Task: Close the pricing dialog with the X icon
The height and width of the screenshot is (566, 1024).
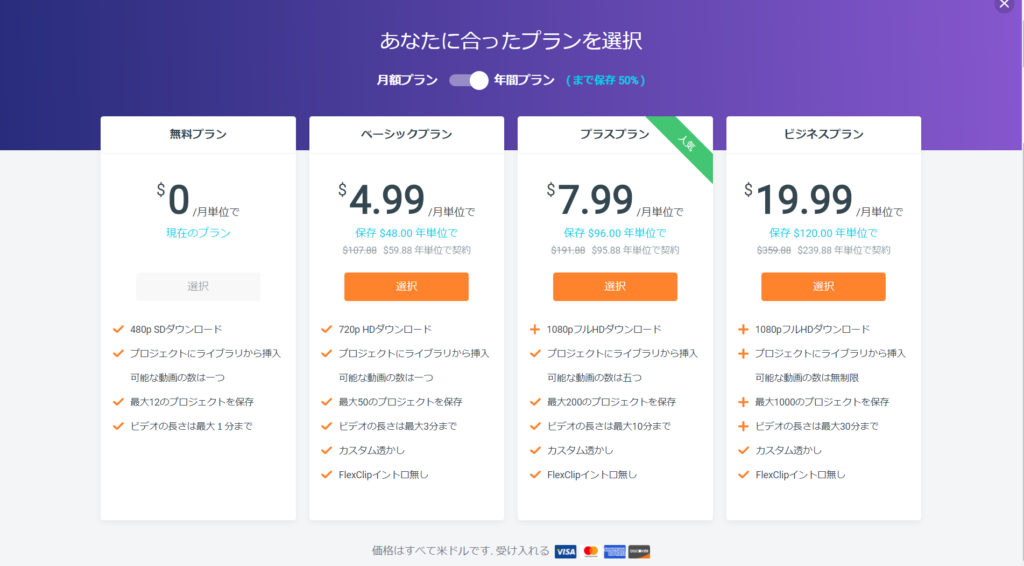Action: [x=1004, y=5]
